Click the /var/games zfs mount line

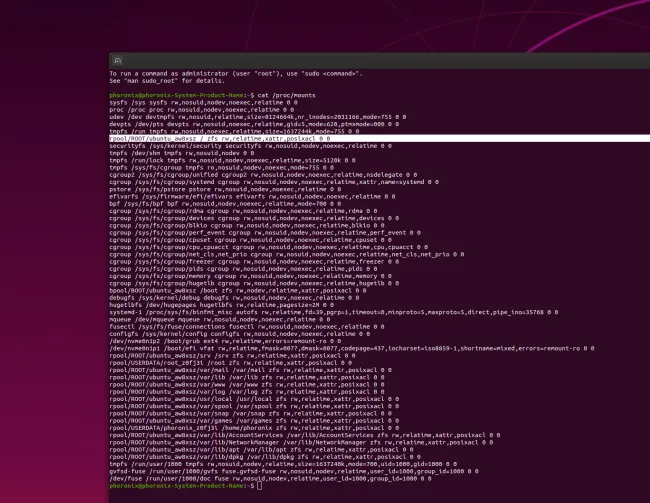(254, 421)
